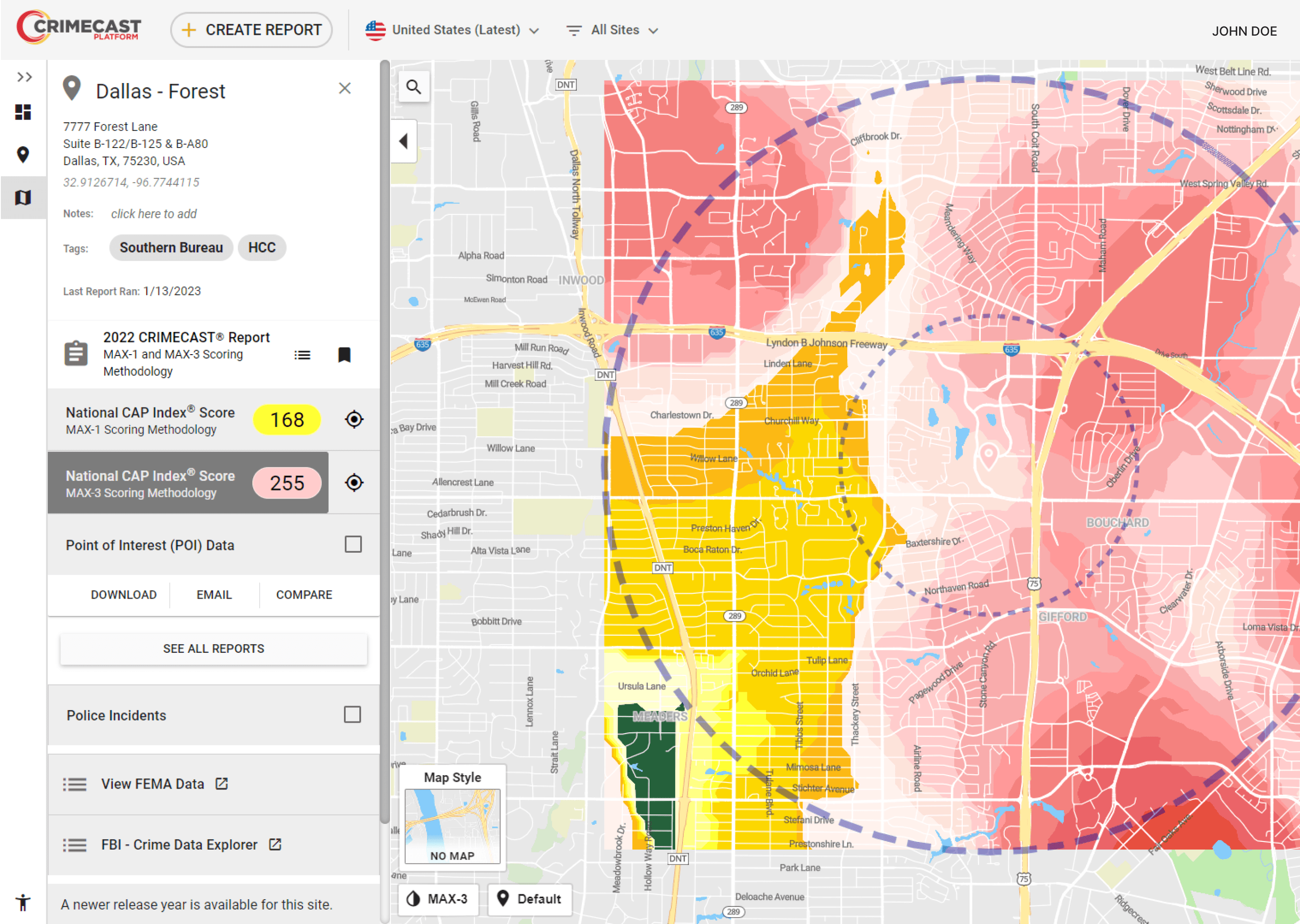Click the site coordinates 32.9126714, -96.7744115
Screen dimensions: 1300x924
click(x=131, y=183)
